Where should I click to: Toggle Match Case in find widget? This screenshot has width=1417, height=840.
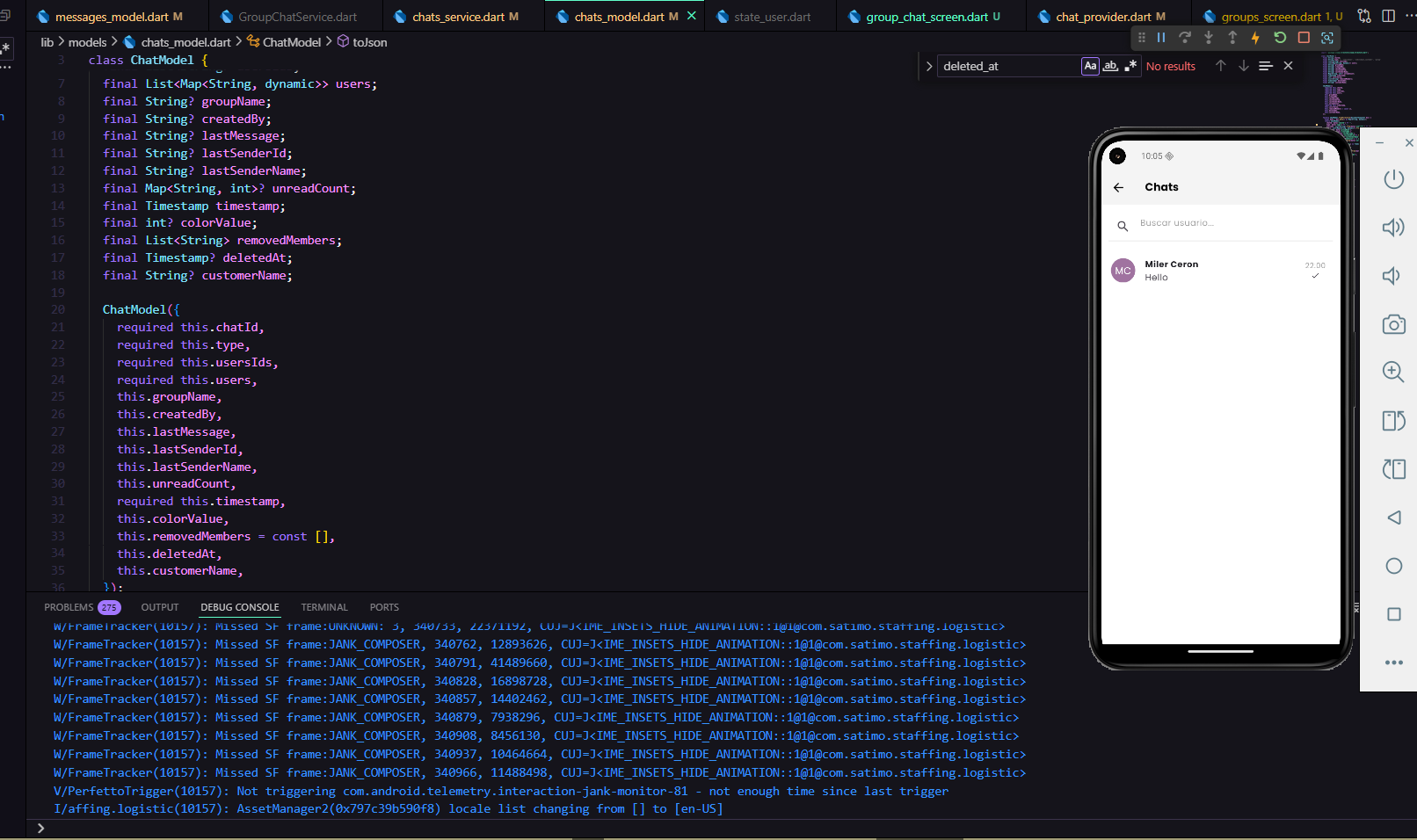1090,66
